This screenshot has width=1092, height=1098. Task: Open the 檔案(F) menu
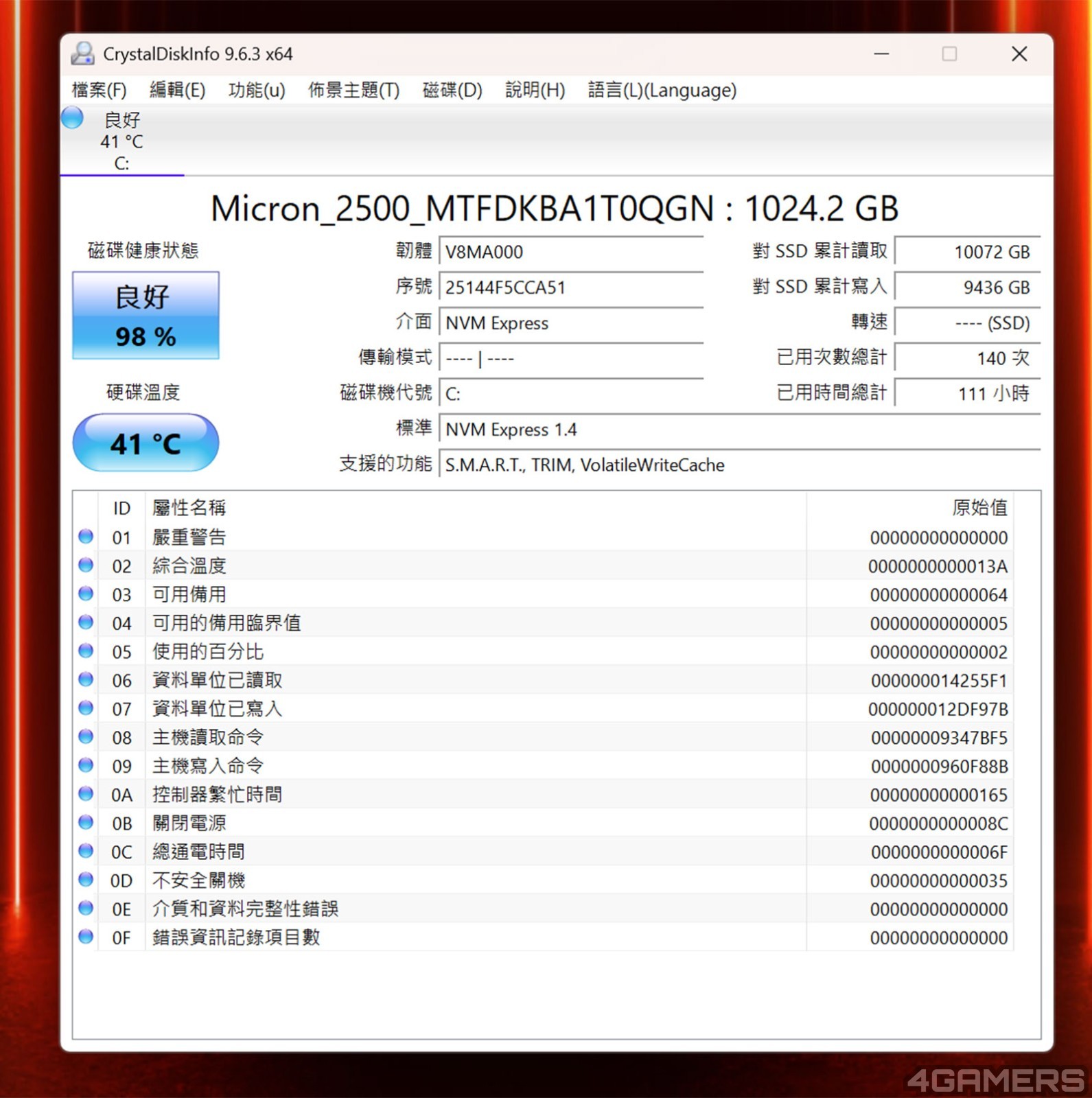(100, 90)
